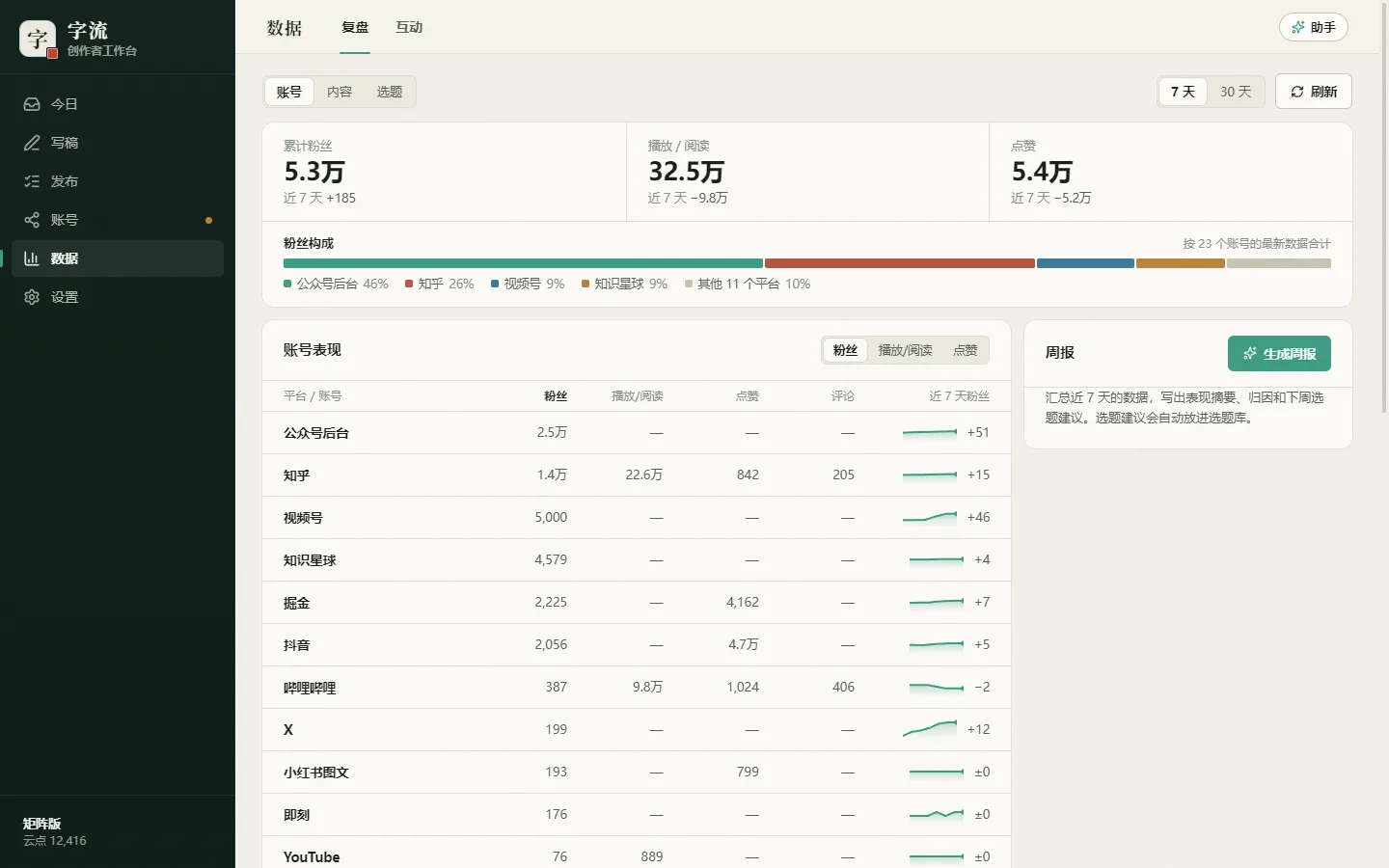Go to 写稿 in the sidebar
The height and width of the screenshot is (868, 1389).
pos(118,143)
